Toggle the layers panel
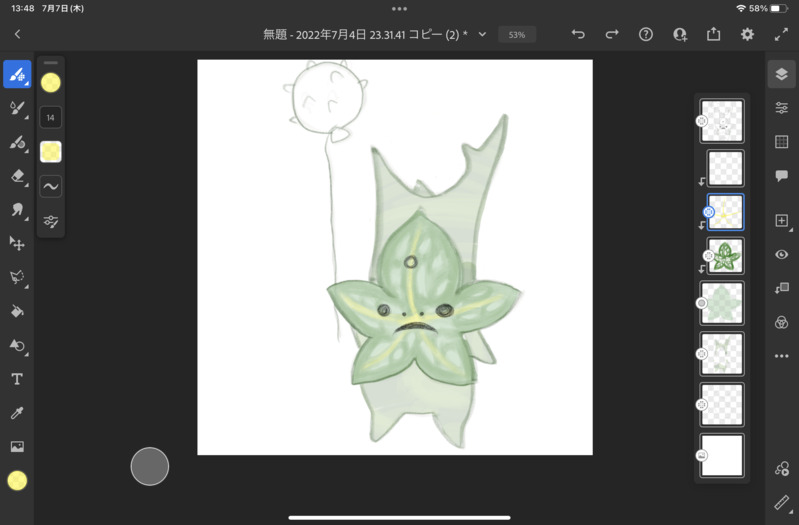Screen dimensions: 799x525 click(781, 74)
